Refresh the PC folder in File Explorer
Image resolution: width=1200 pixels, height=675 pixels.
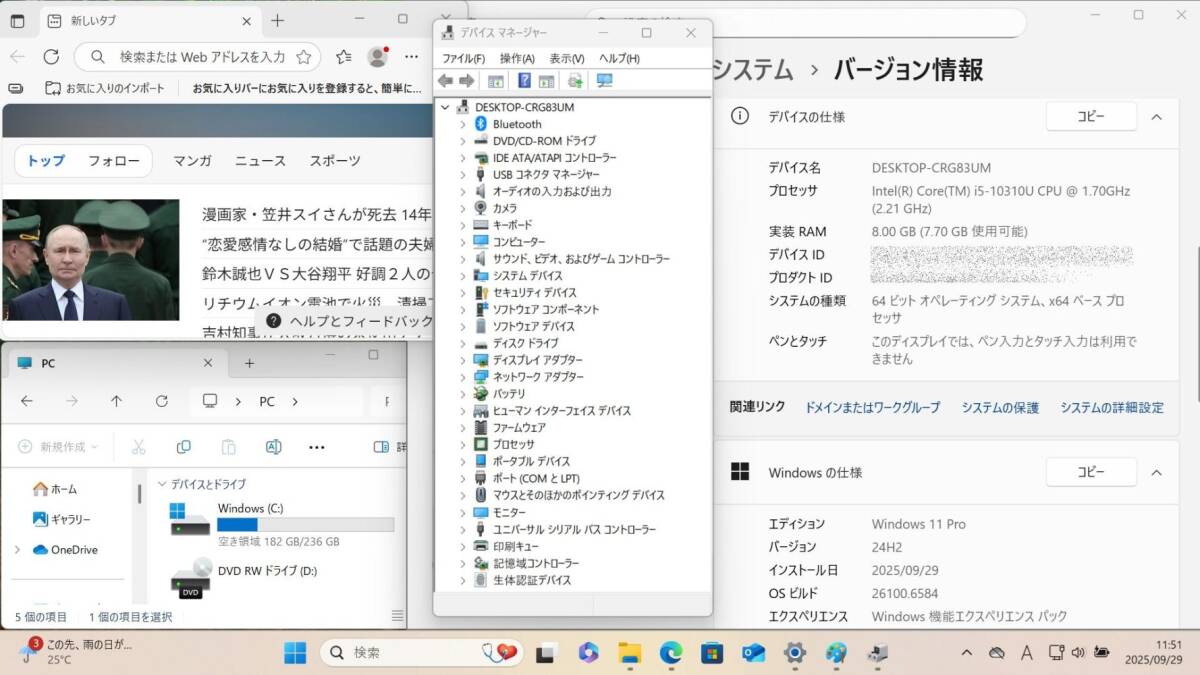161,401
